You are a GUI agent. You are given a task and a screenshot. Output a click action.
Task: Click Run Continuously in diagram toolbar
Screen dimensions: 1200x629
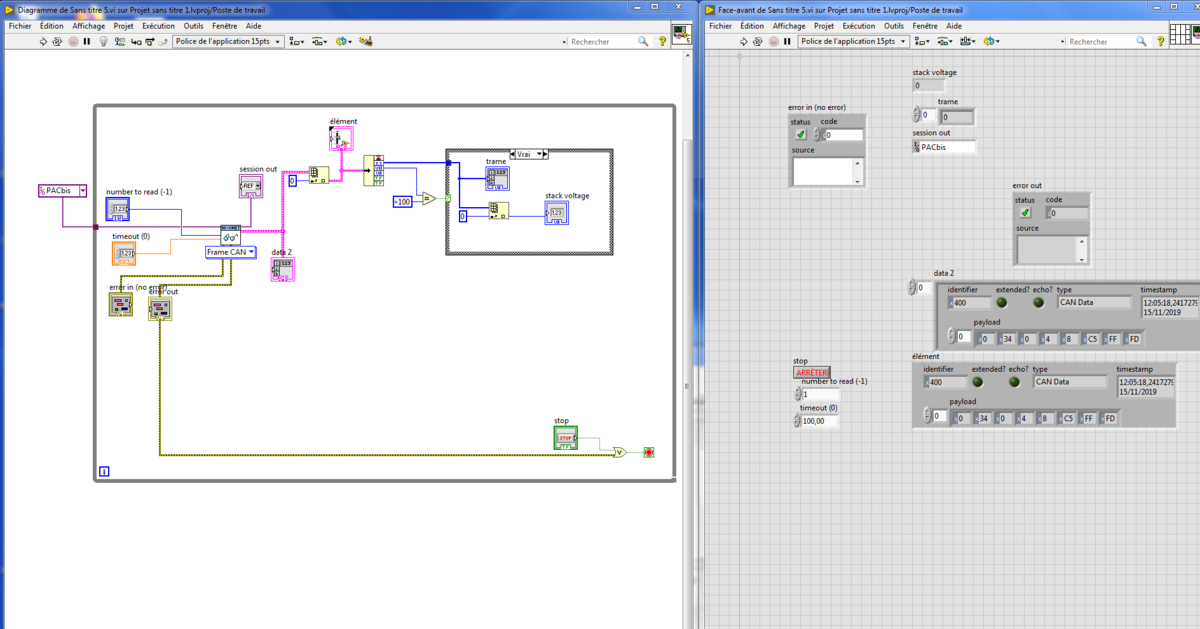[58, 42]
